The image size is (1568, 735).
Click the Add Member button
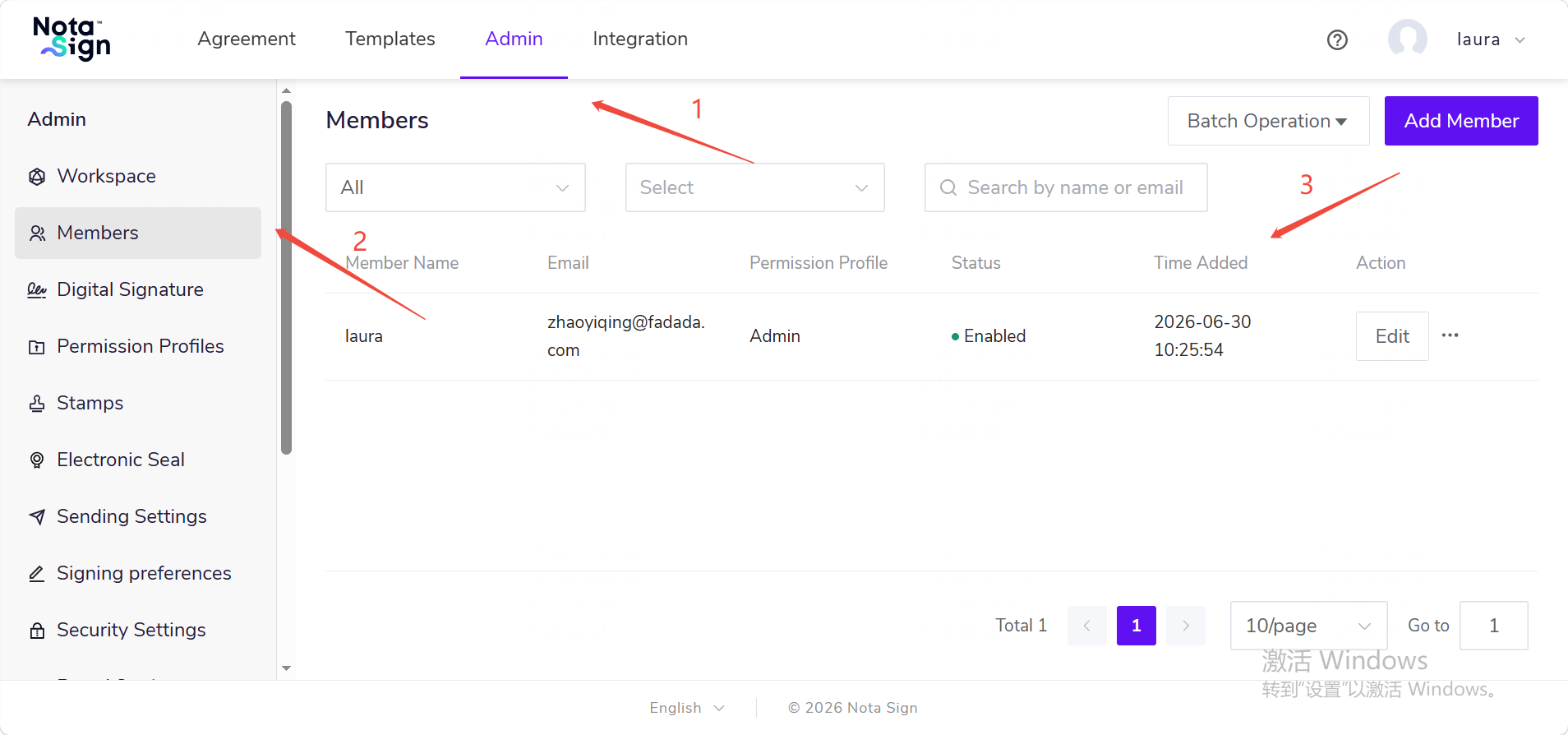[1461, 121]
